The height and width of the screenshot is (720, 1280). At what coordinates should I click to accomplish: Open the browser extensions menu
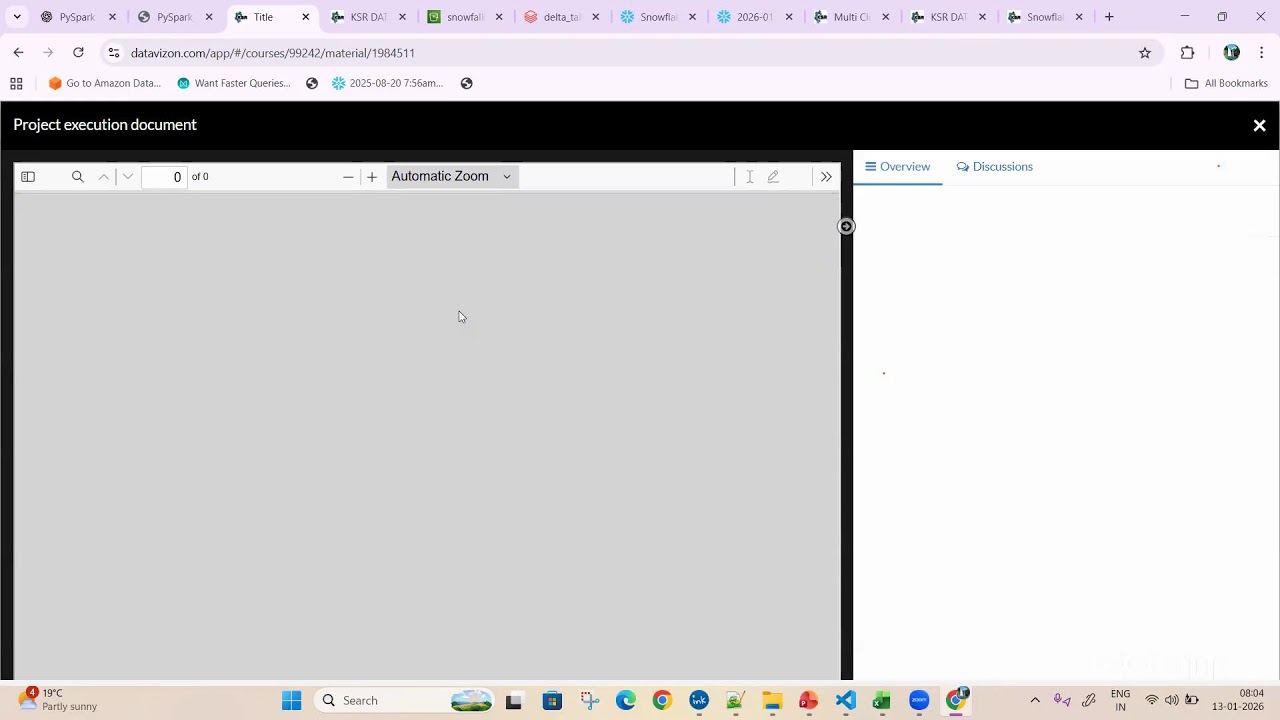[1187, 53]
